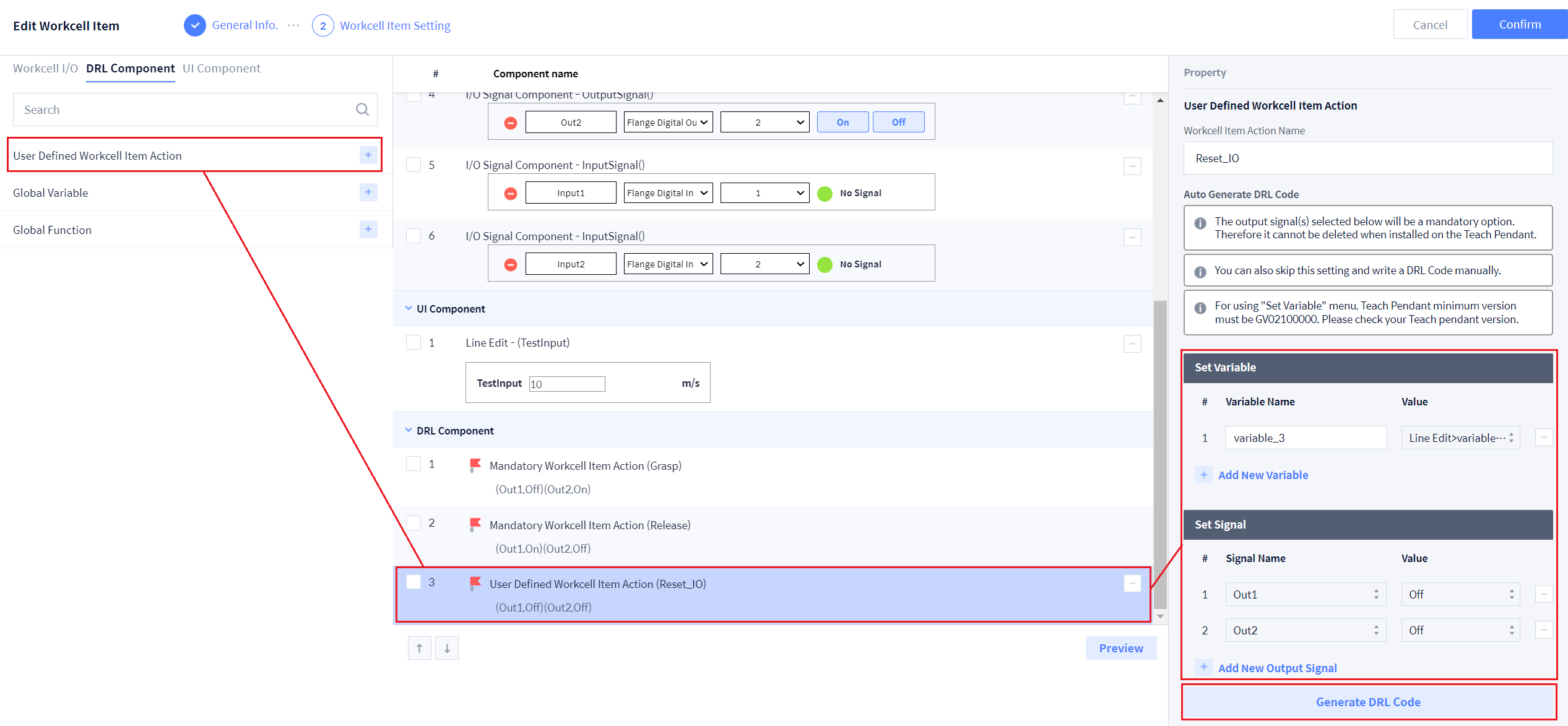Check box for Mandatory Action Grasp row
This screenshot has height=726, width=1568.
click(x=414, y=464)
